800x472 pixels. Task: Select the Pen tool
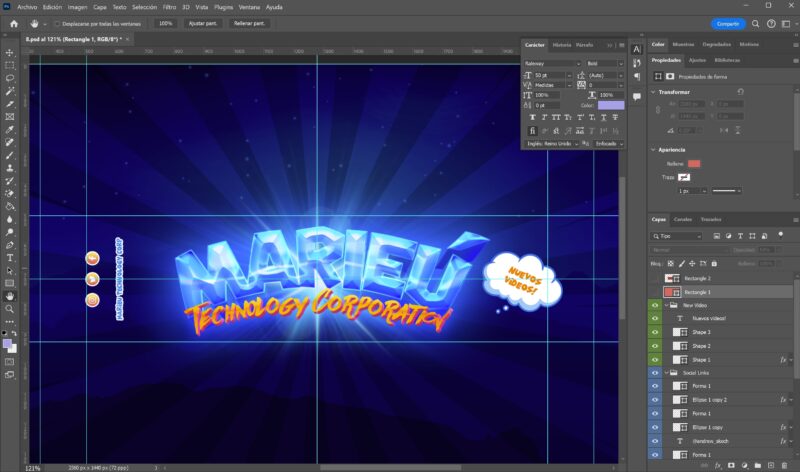(x=10, y=245)
